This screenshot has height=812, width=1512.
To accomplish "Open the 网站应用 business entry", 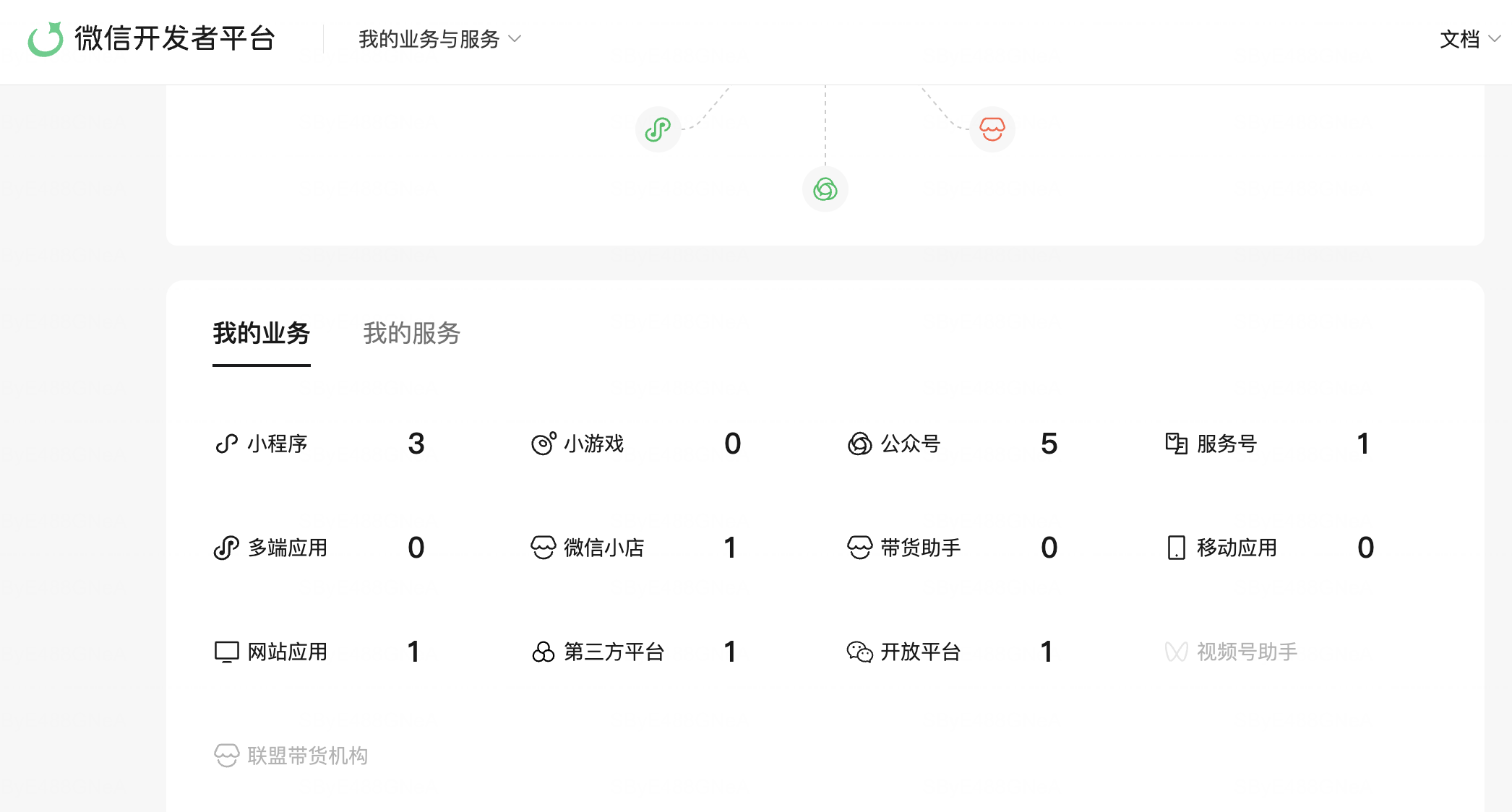I will click(x=288, y=652).
